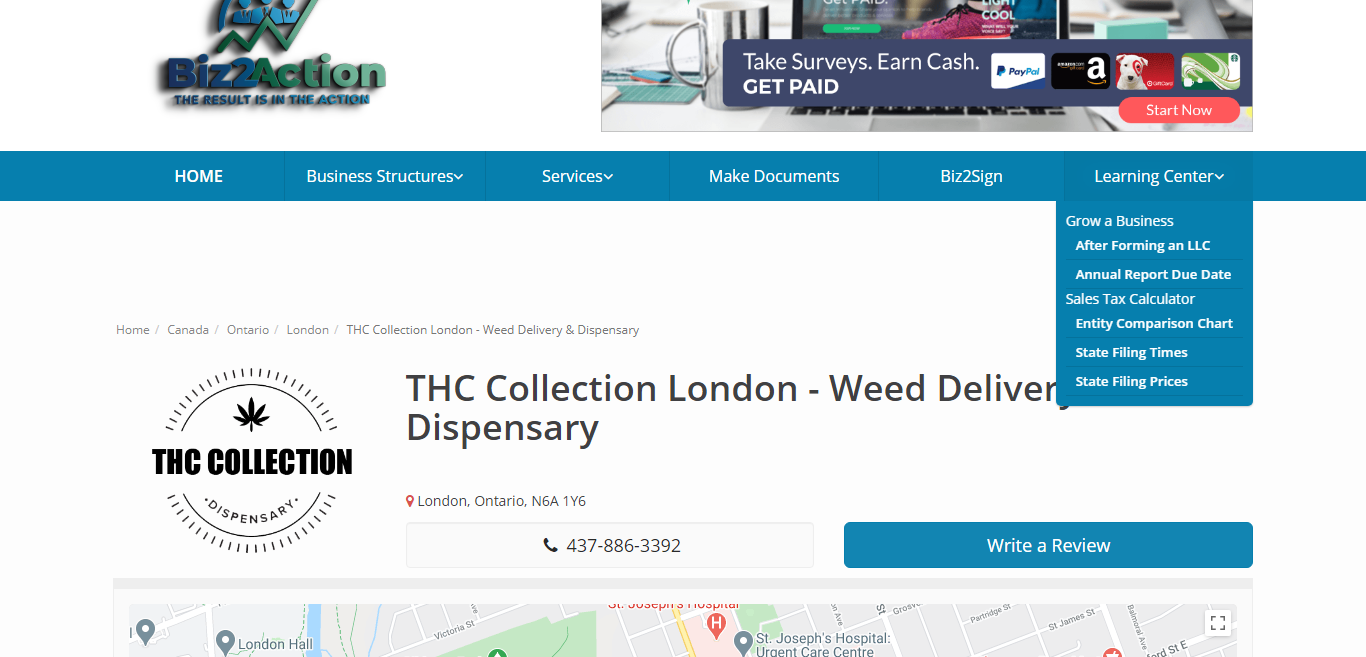This screenshot has width=1366, height=657.
Task: Open the Services dropdown menu
Action: pos(577,176)
